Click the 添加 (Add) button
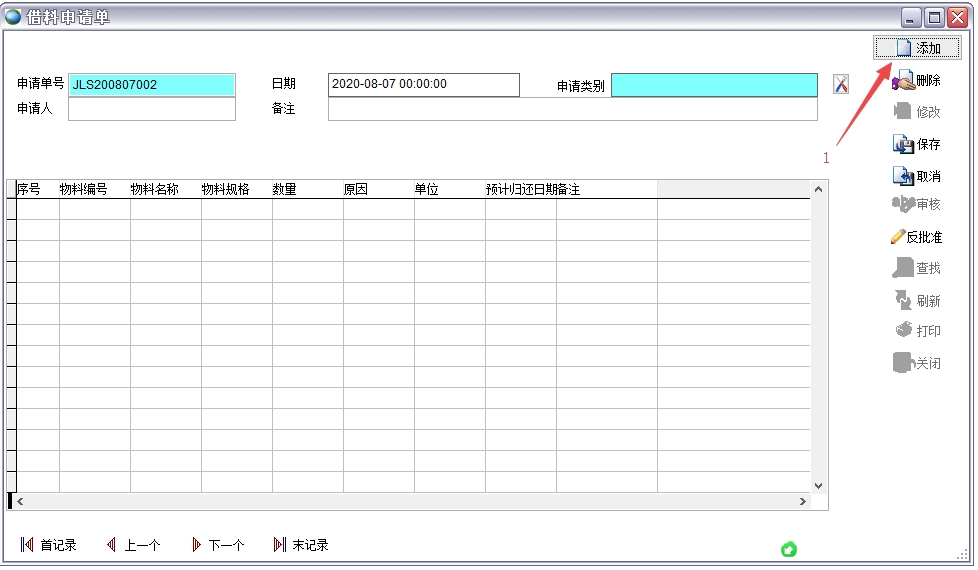 (917, 48)
